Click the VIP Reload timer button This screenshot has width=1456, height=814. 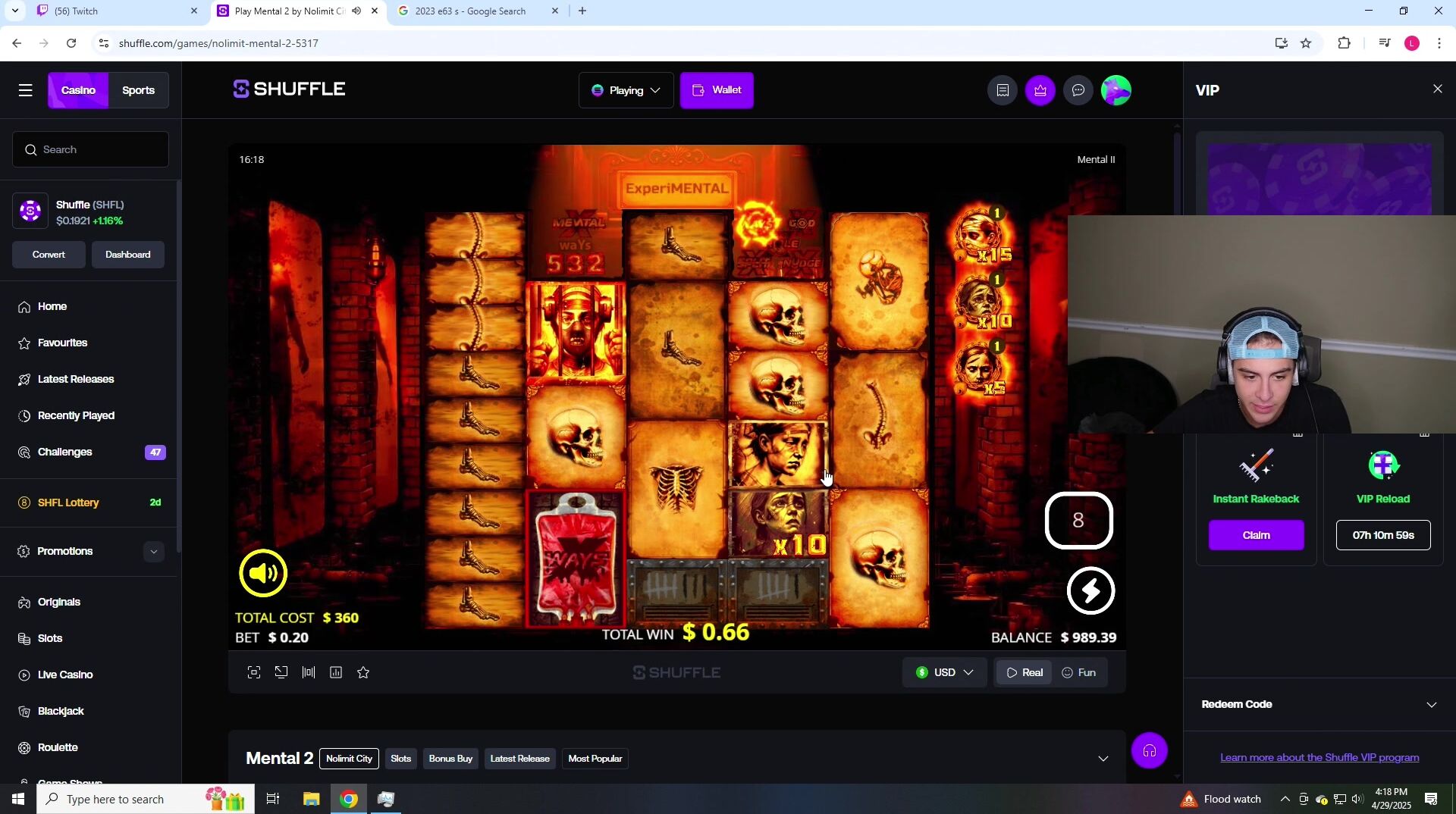(x=1383, y=535)
